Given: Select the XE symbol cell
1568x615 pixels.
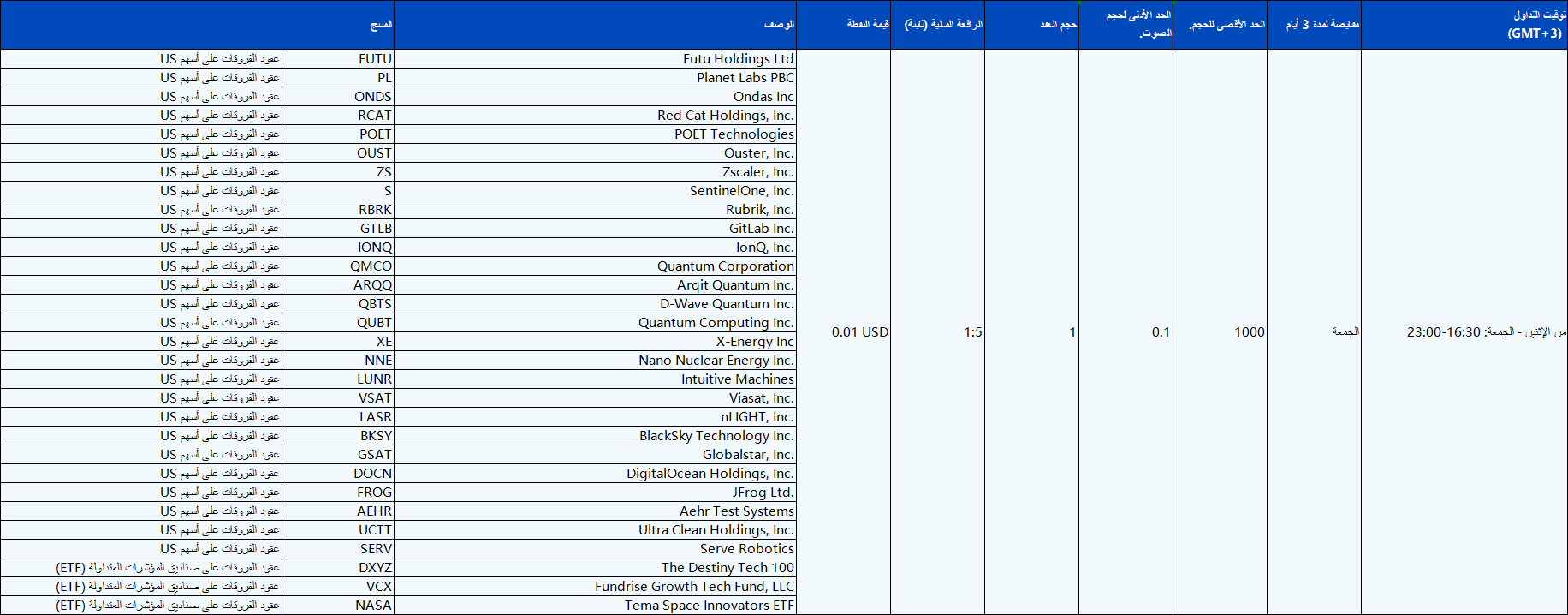Looking at the screenshot, I should [x=338, y=342].
